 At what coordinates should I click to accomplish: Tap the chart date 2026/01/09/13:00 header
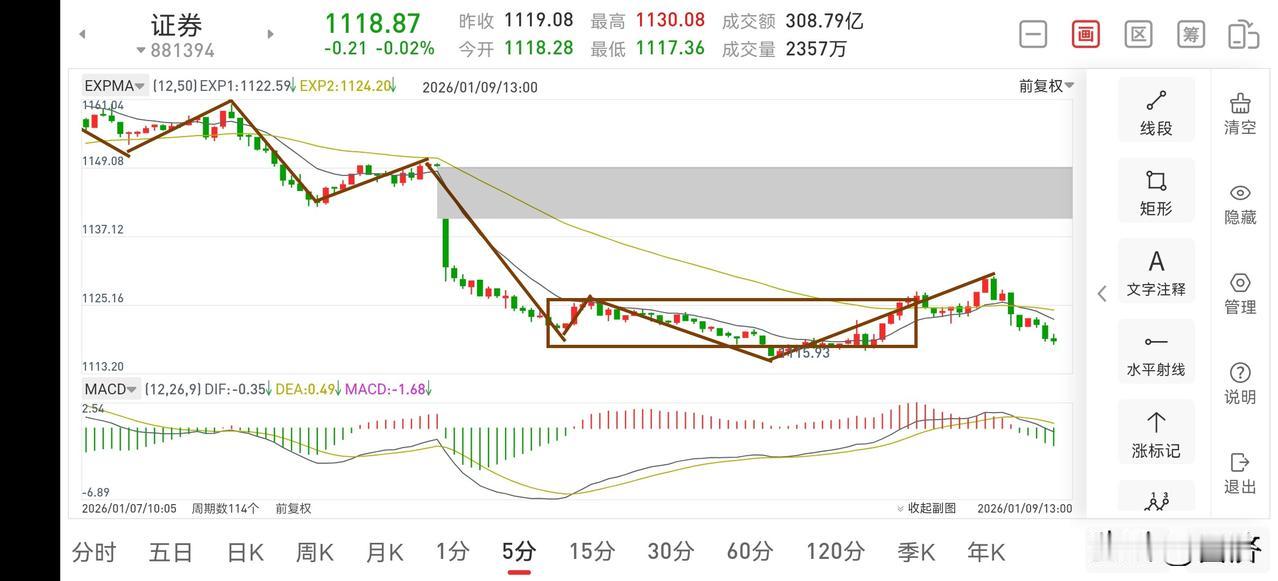point(480,87)
